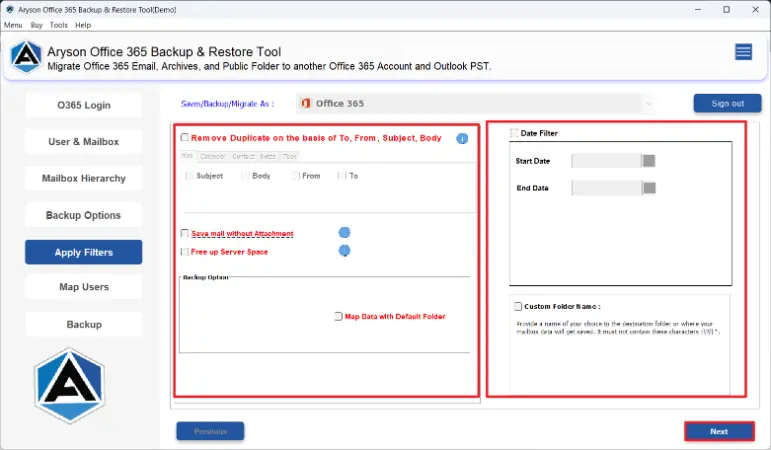Enable Free up Server Space option
The height and width of the screenshot is (450, 771).
pyautogui.click(x=185, y=252)
